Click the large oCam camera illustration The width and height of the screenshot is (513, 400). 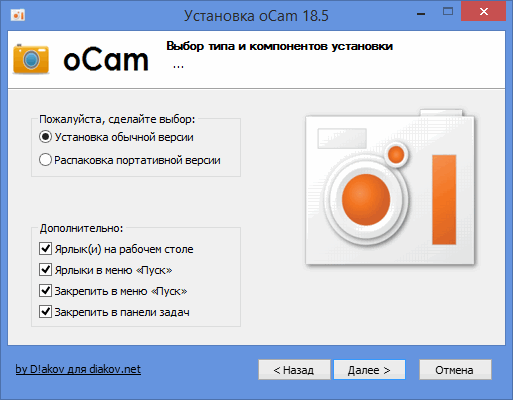390,187
